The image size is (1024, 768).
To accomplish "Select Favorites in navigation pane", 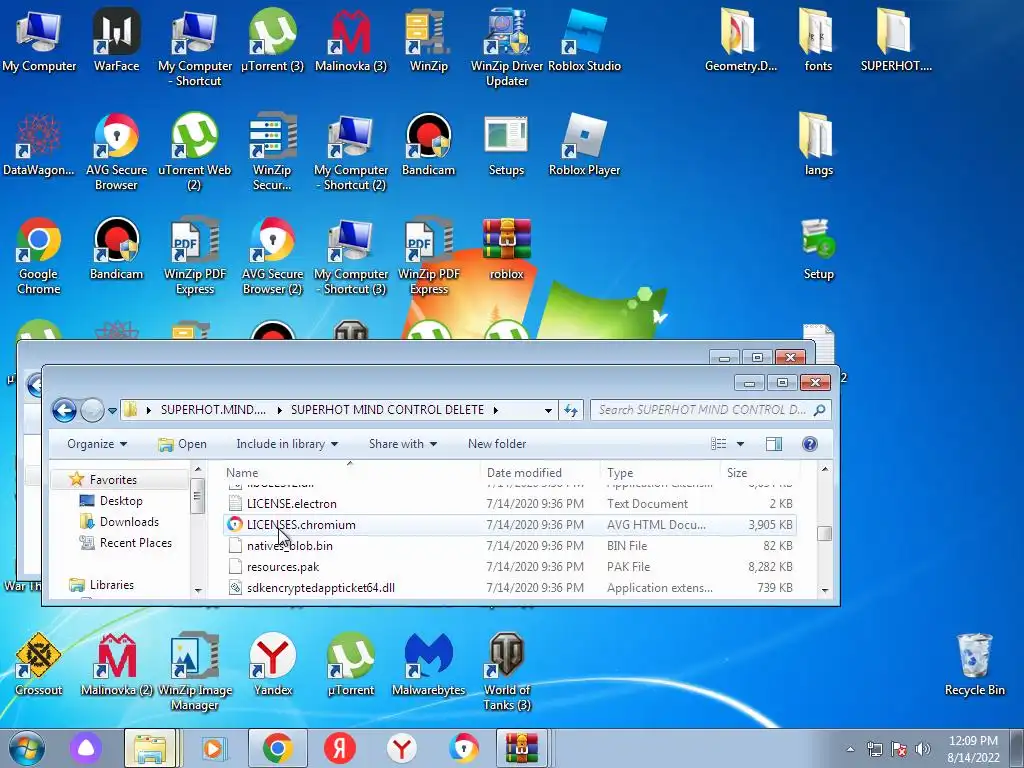I will 113,480.
